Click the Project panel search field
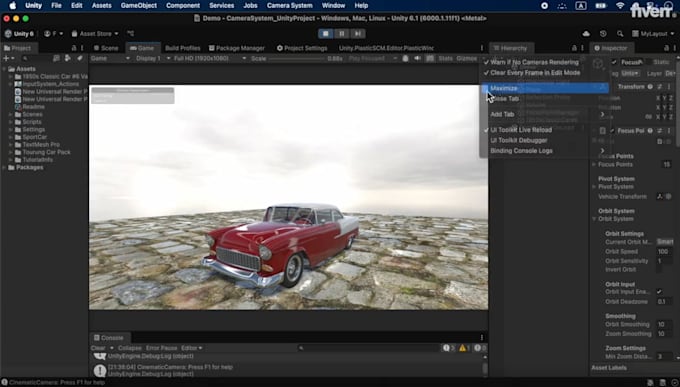The height and width of the screenshot is (387, 680). [x=36, y=58]
